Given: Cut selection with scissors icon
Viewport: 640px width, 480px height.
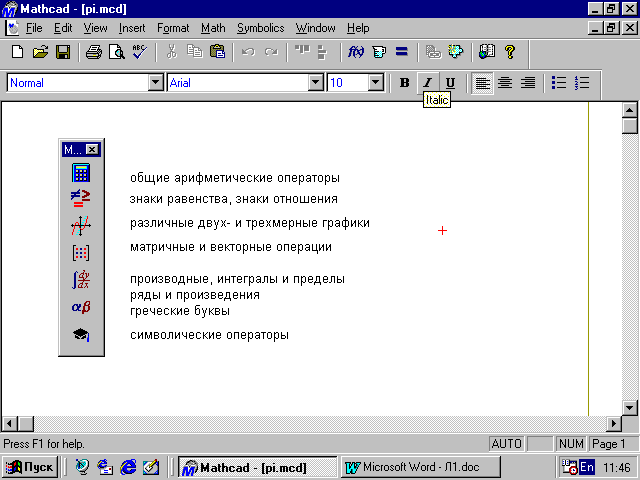Looking at the screenshot, I should (172, 52).
